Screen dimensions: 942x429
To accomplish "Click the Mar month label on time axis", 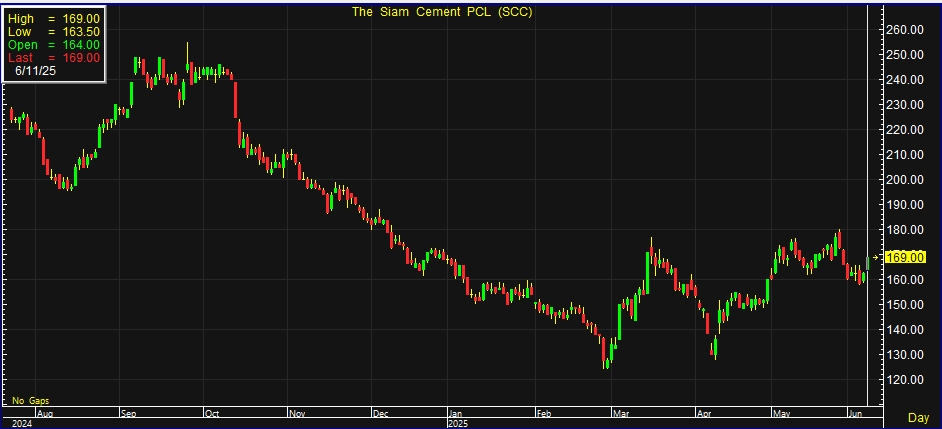I will (619, 413).
